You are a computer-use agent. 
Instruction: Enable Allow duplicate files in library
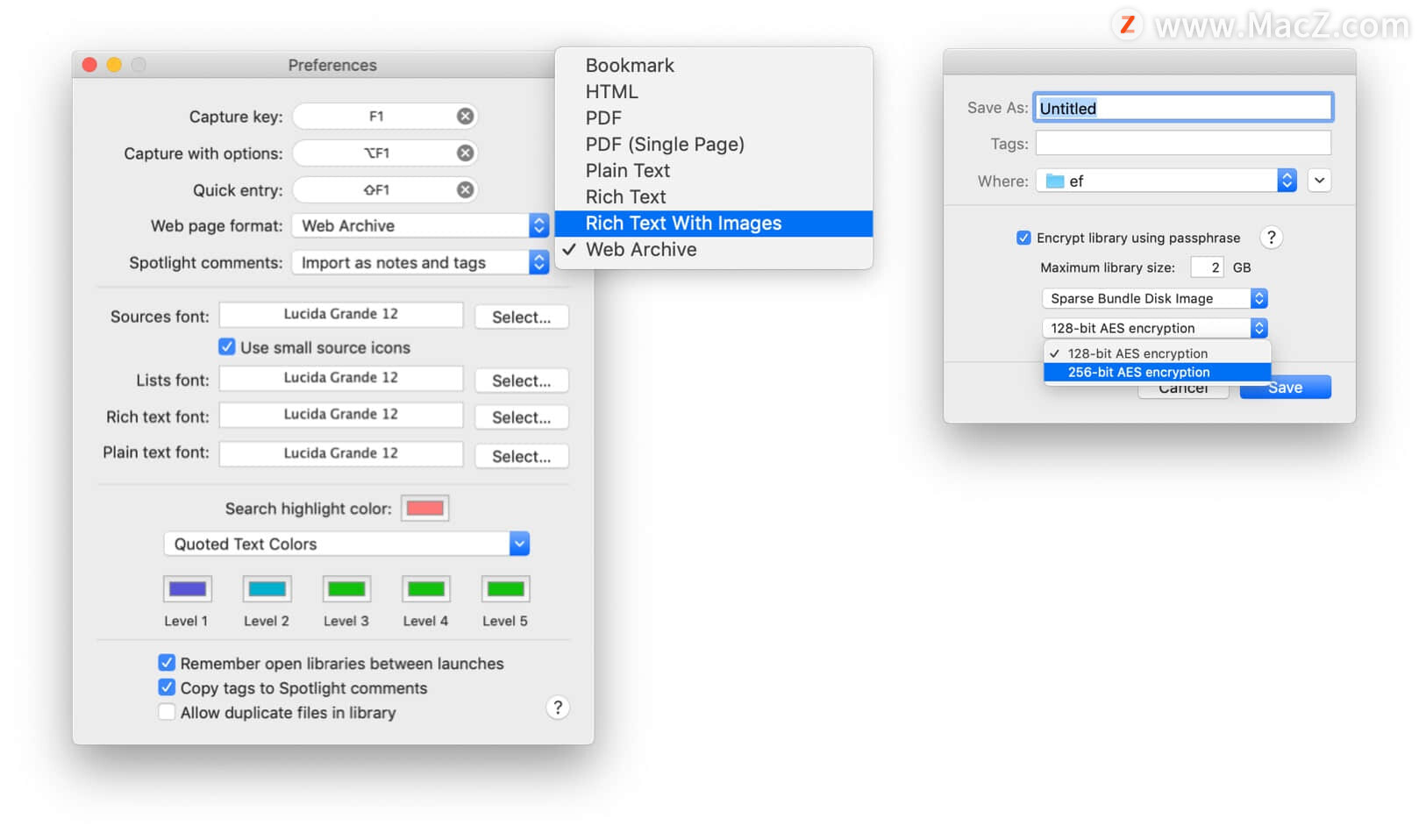pyautogui.click(x=167, y=712)
